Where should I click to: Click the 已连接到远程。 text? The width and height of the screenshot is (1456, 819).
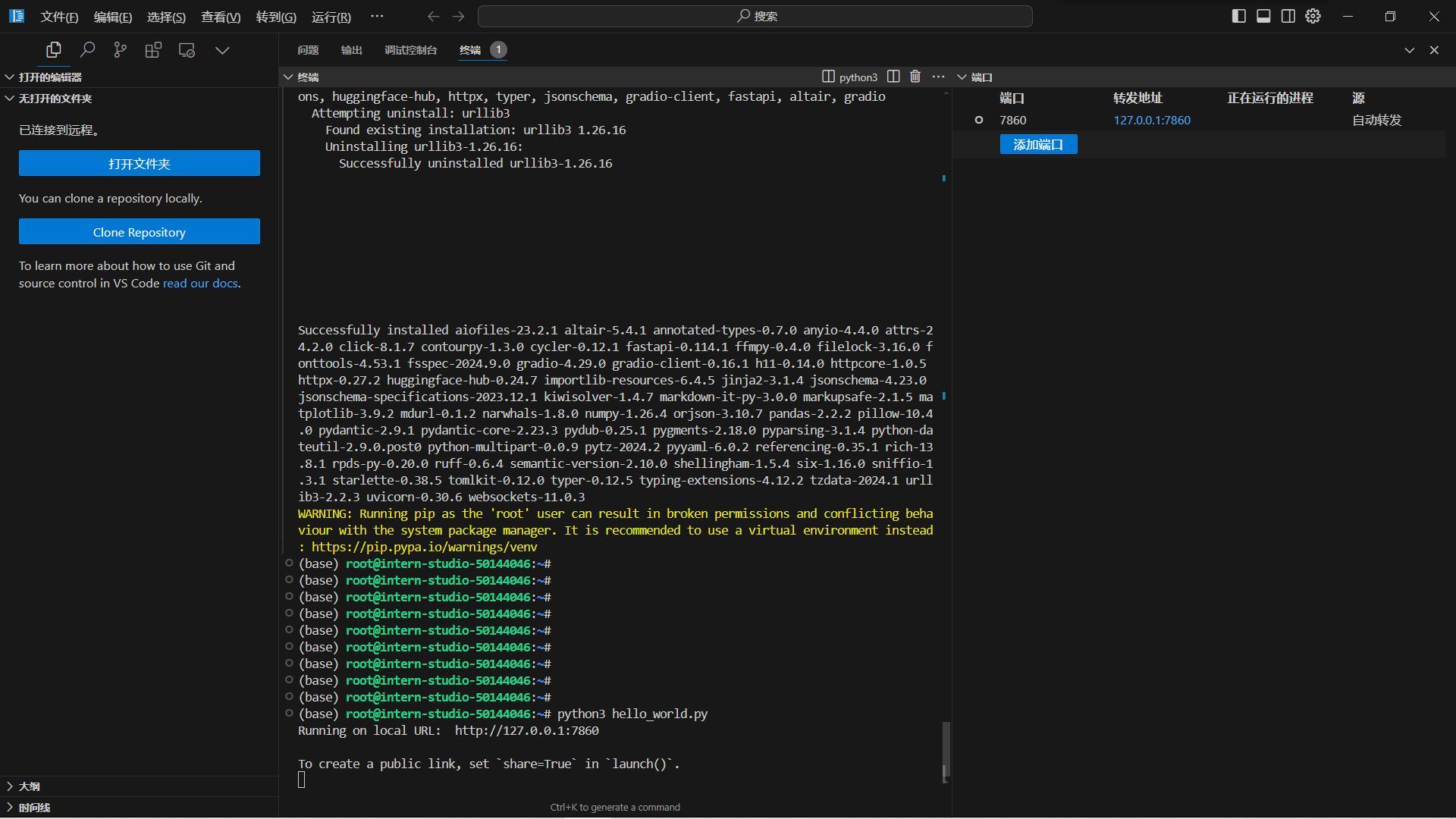point(60,130)
